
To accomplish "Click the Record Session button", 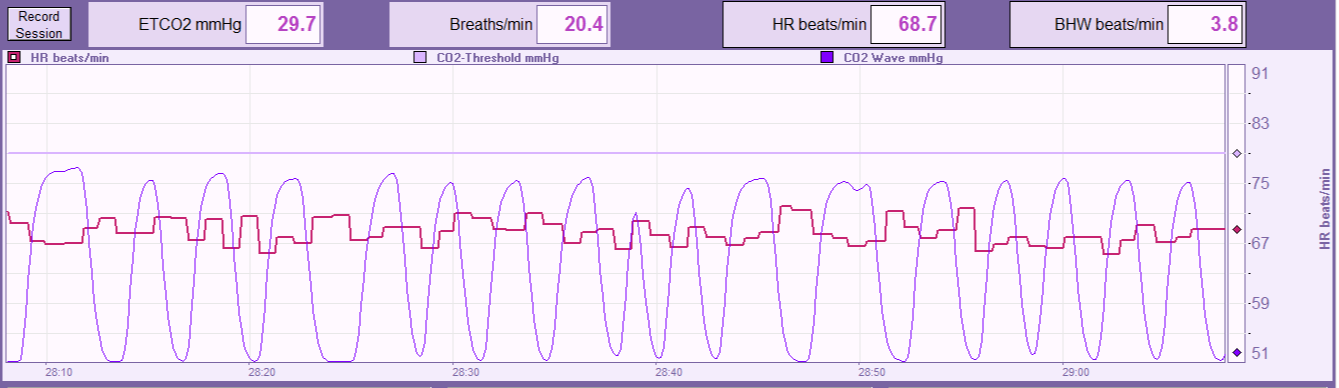I will (40, 25).
